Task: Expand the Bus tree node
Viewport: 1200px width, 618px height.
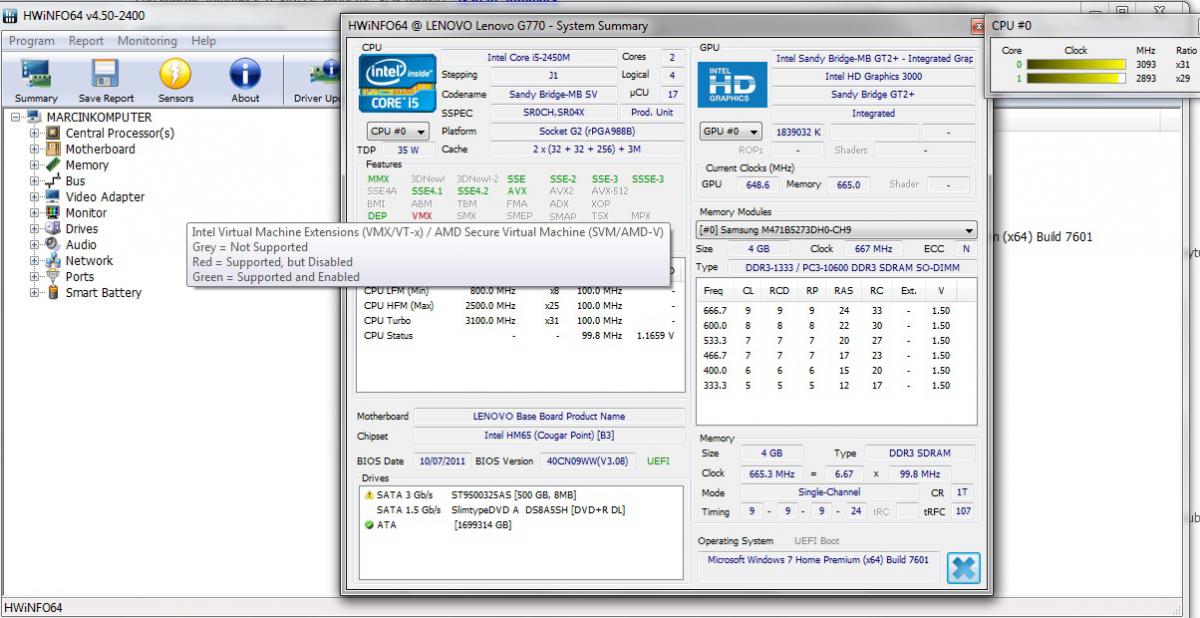Action: (x=35, y=181)
